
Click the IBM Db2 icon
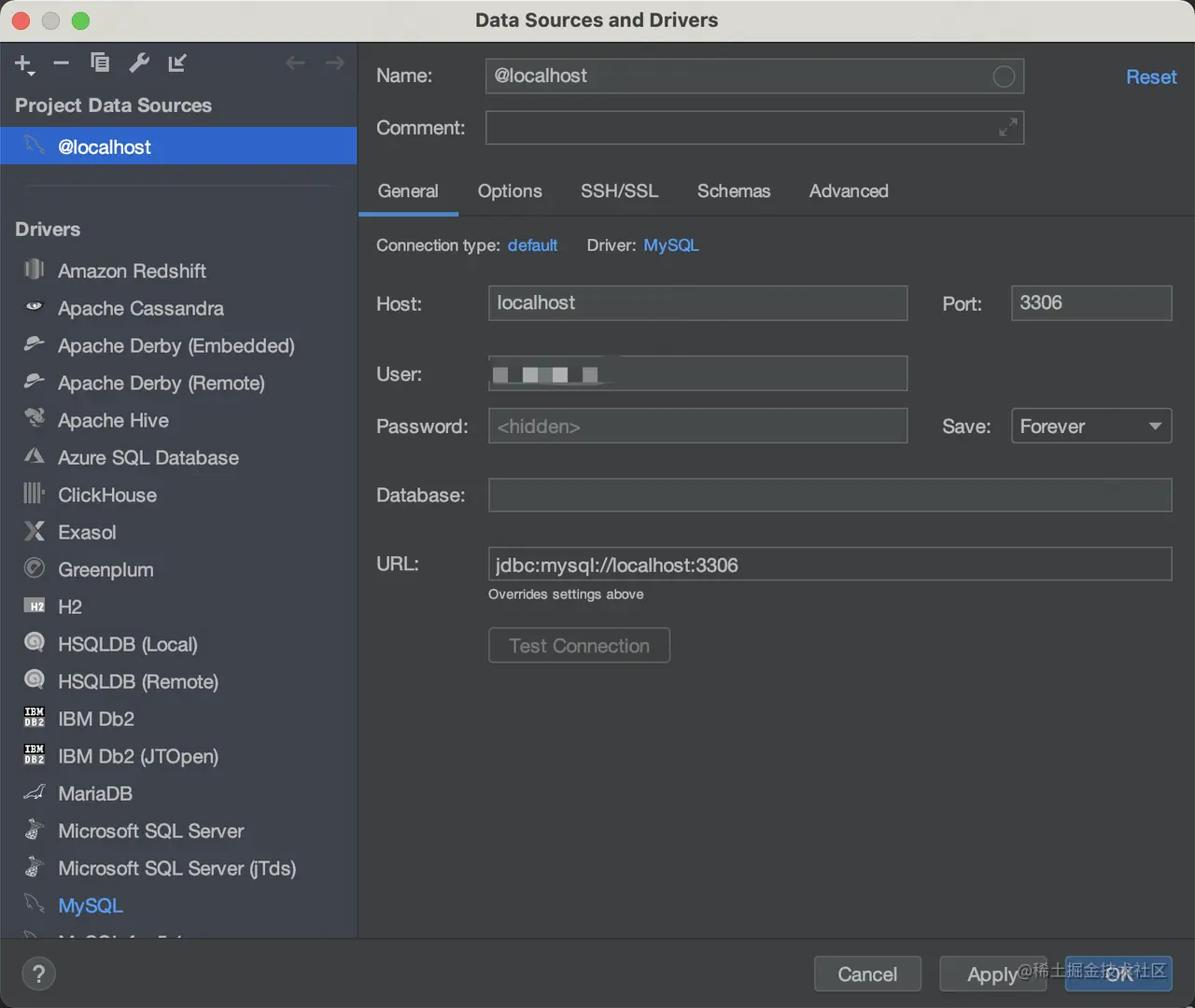coord(35,717)
